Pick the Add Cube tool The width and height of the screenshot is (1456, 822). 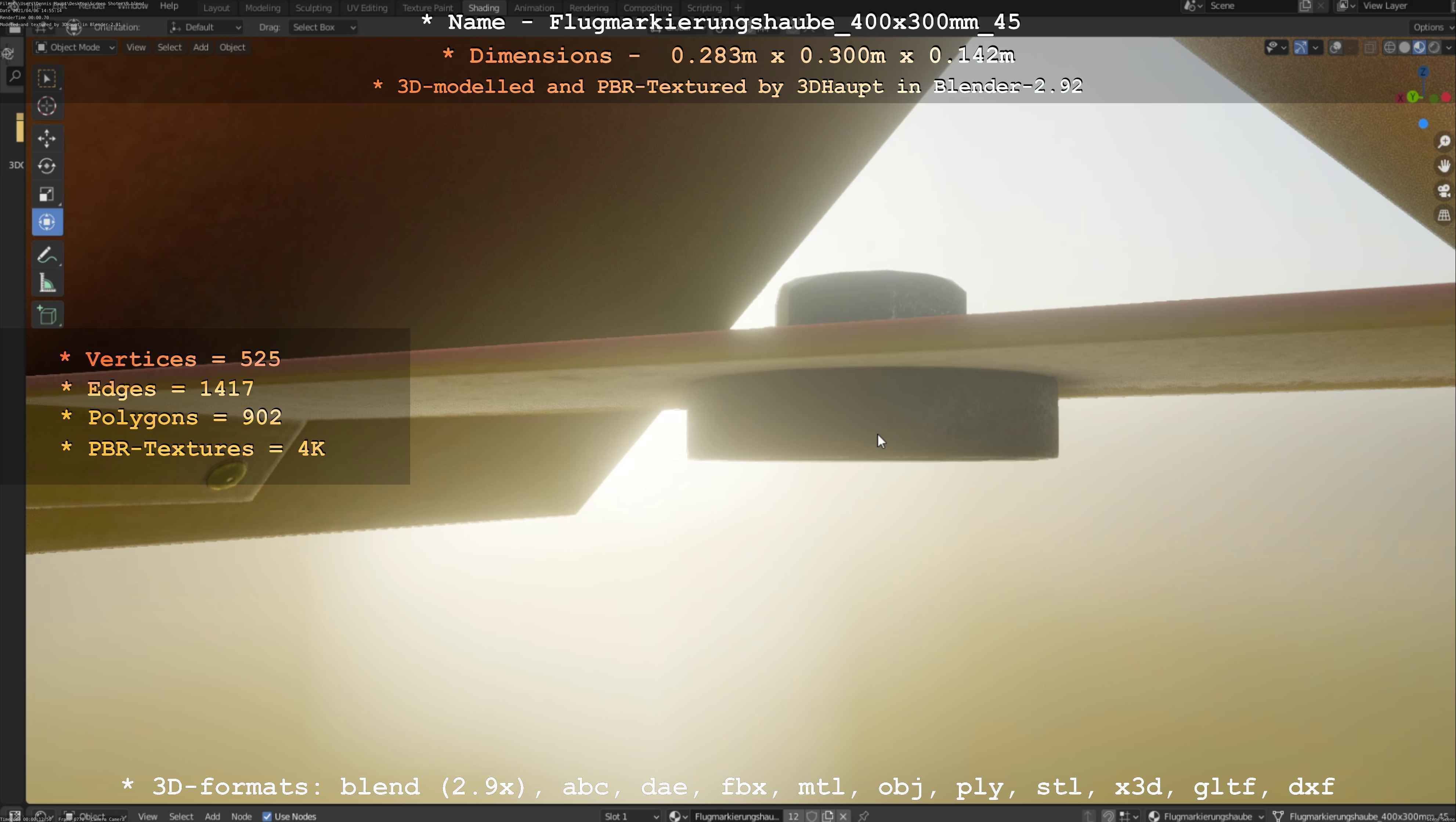tap(47, 315)
